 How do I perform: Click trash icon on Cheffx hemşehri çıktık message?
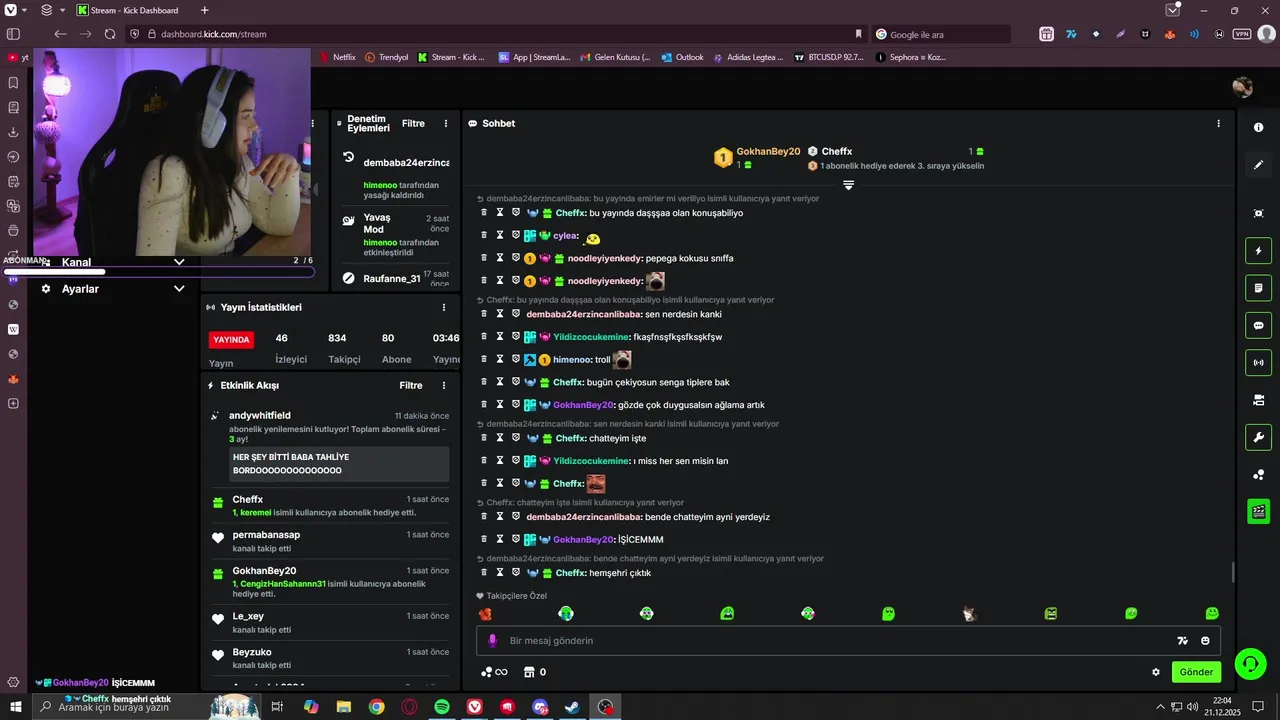[484, 573]
